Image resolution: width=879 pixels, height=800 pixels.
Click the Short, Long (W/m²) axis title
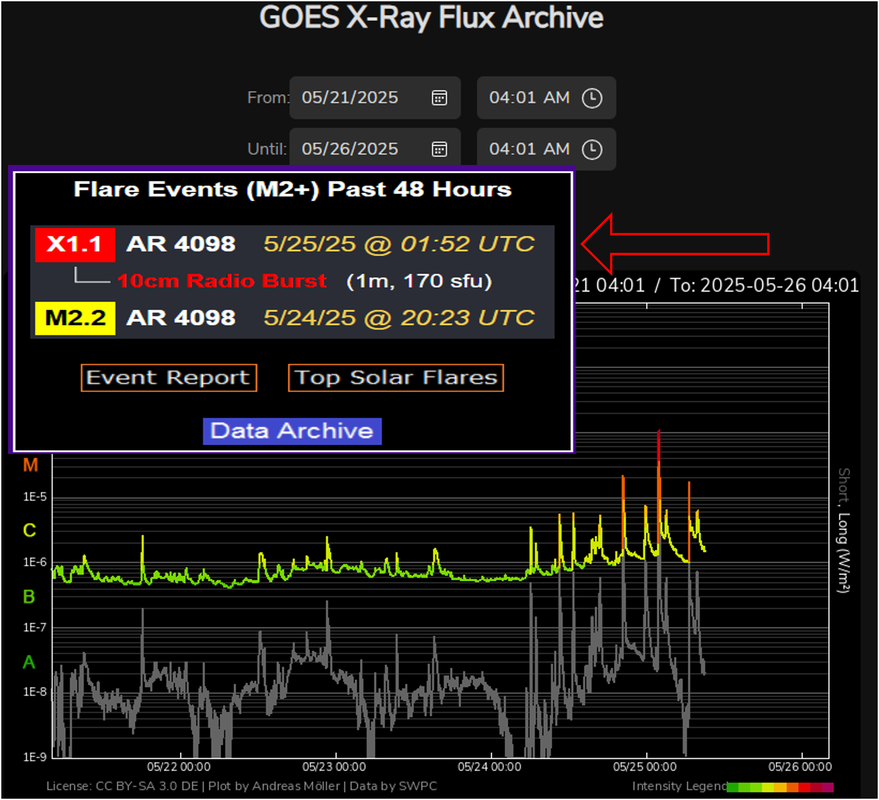(x=844, y=531)
